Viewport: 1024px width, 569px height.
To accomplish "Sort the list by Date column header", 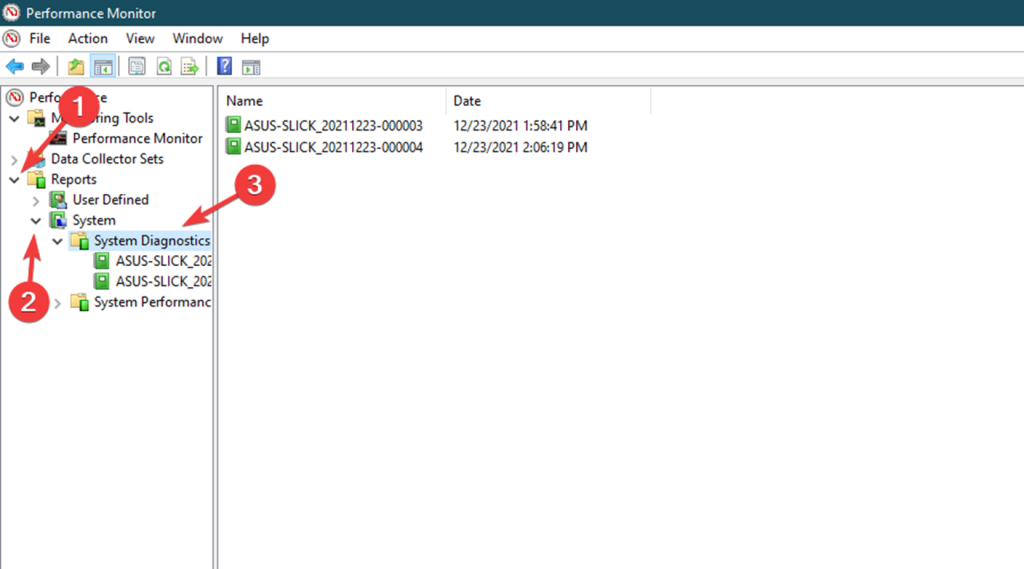I will (x=467, y=101).
